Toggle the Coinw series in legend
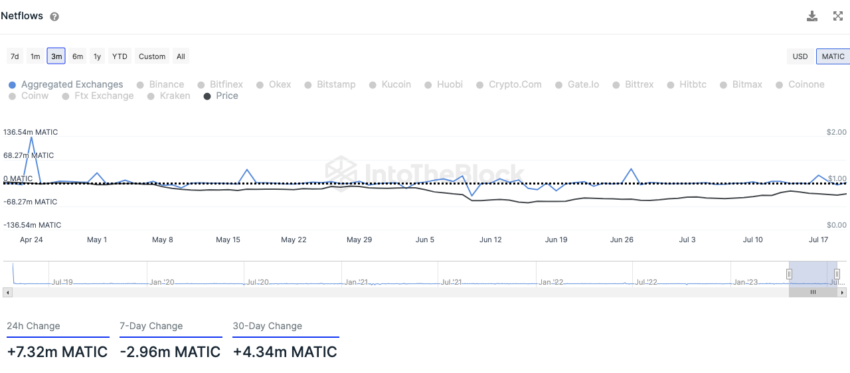850x373 pixels. click(x=29, y=96)
